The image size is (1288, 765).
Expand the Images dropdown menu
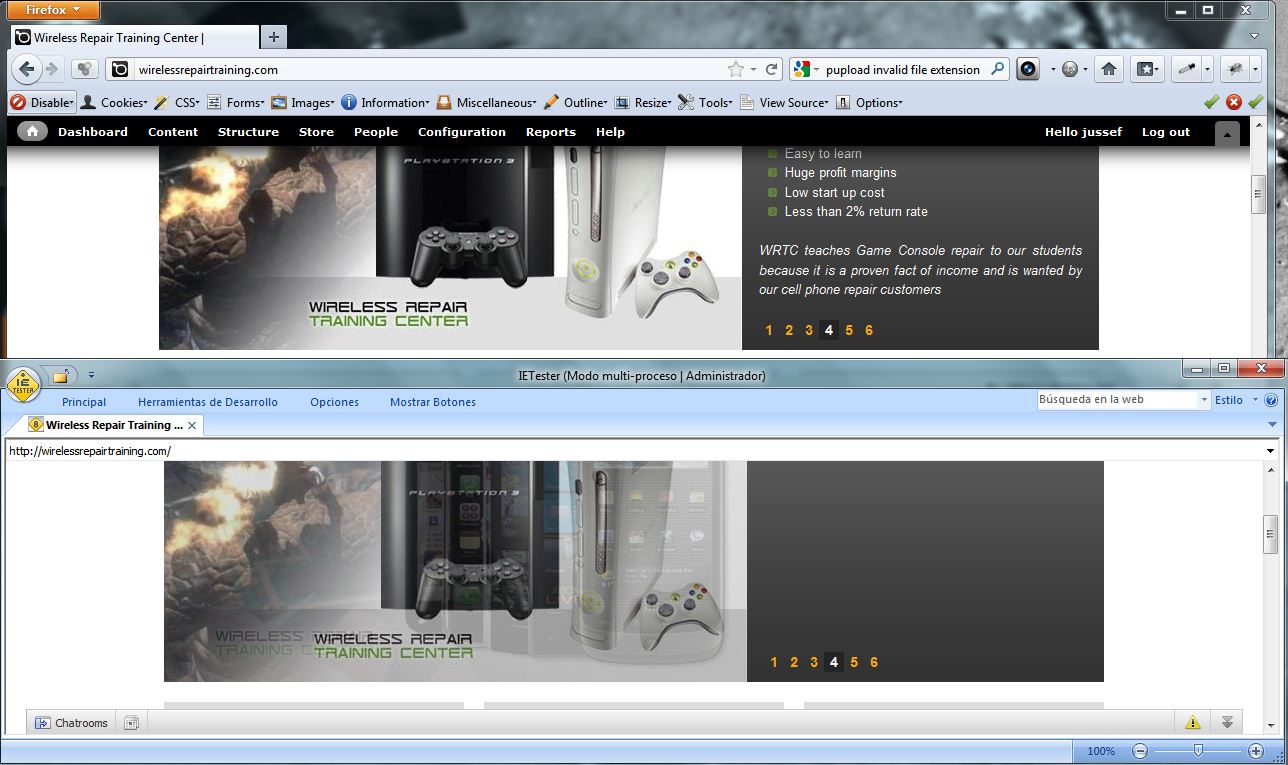point(304,102)
